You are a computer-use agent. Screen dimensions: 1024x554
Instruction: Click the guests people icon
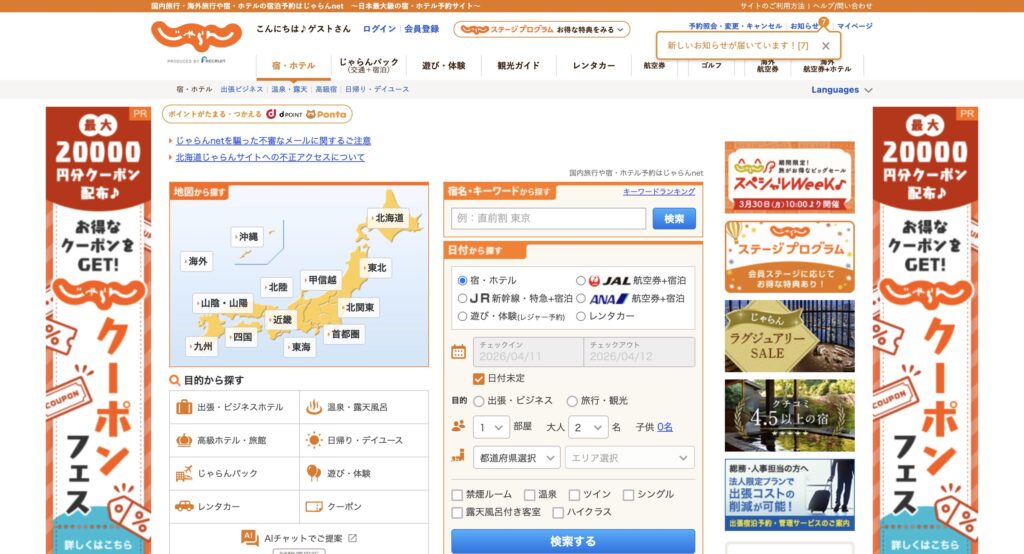point(458,426)
